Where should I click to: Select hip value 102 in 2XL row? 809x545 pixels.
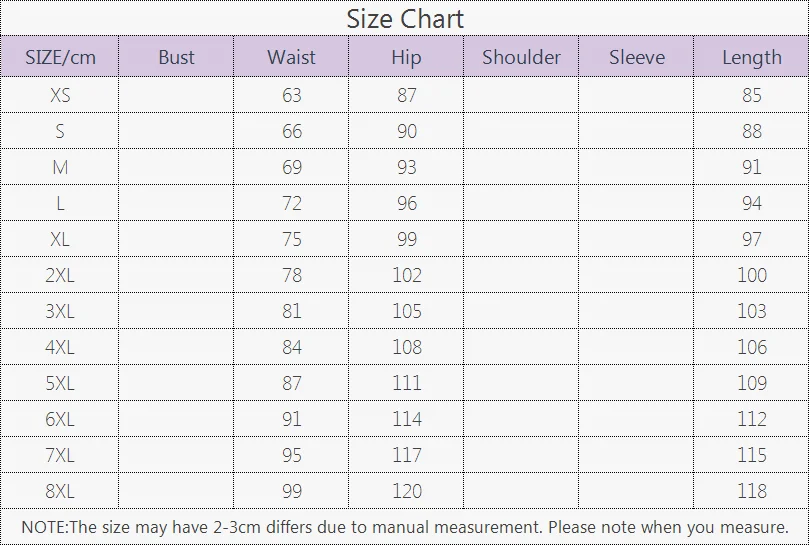pyautogui.click(x=407, y=275)
